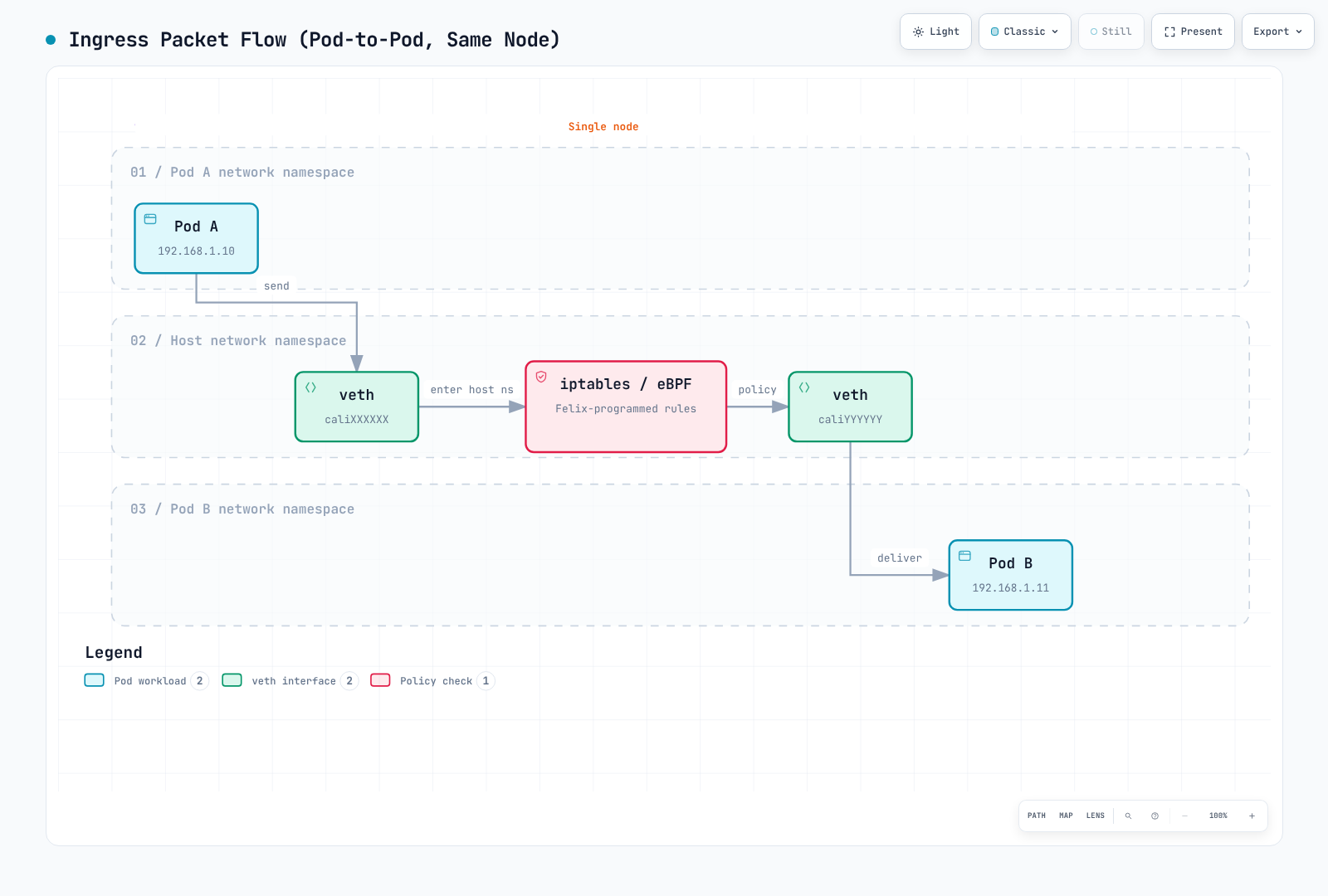Toggle the Still animation button
Viewport: 1328px width, 896px height.
coord(1111,32)
